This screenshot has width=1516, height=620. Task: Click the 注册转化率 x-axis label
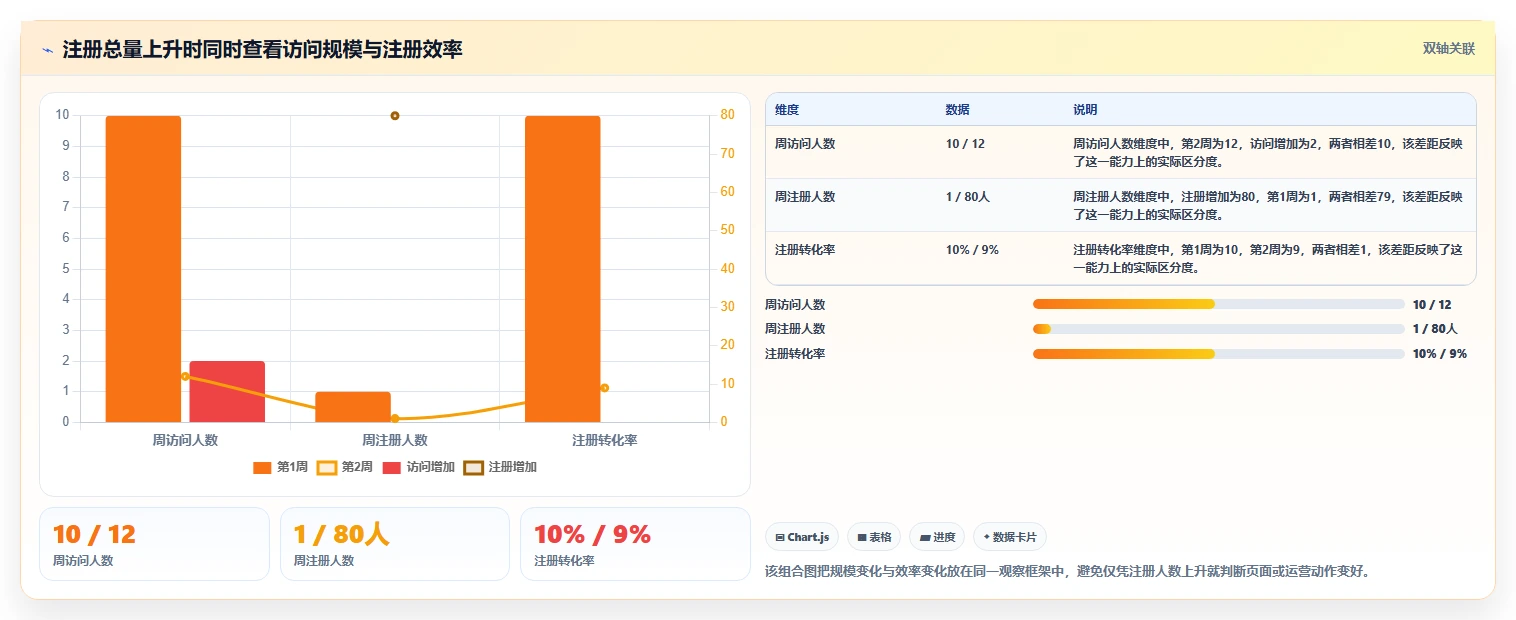605,440
